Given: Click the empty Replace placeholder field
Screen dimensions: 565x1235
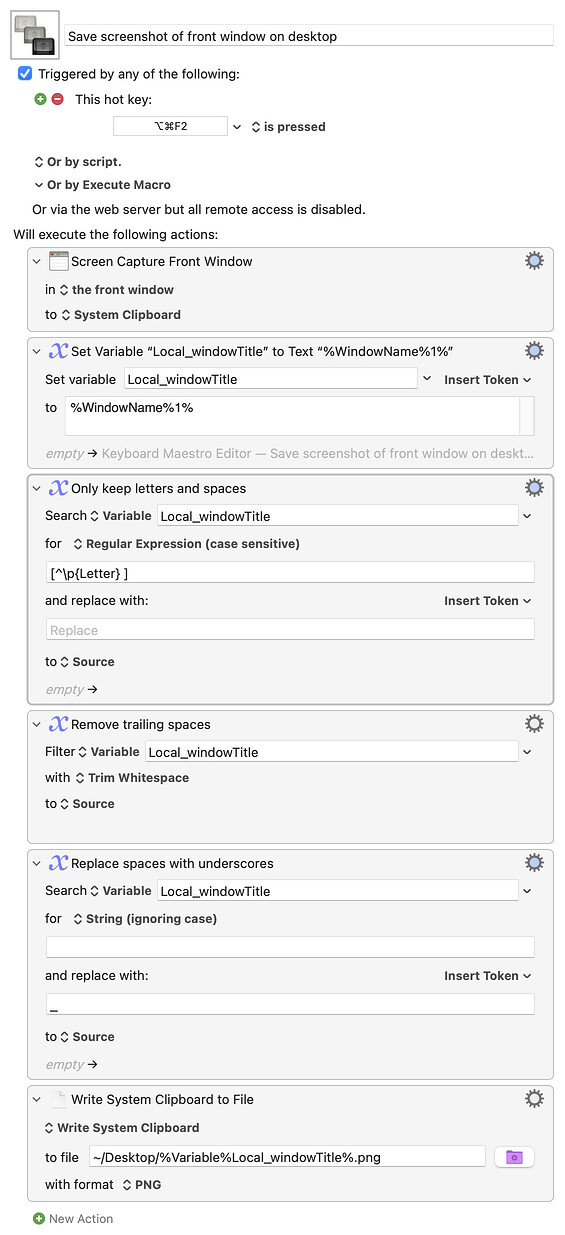Looking at the screenshot, I should [290, 630].
